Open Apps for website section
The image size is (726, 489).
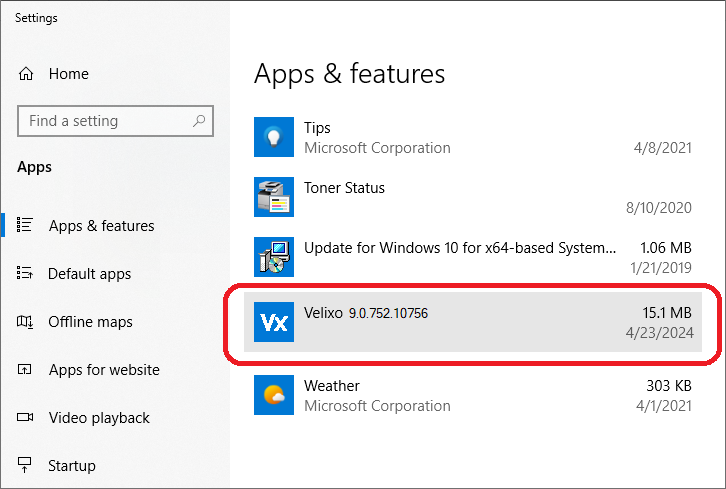pyautogui.click(x=104, y=370)
